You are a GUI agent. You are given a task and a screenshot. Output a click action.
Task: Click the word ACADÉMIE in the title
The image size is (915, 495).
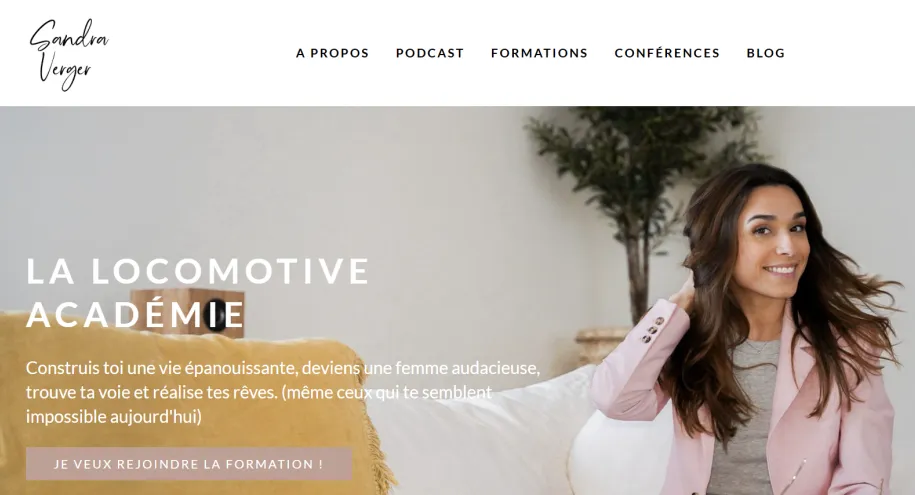click(135, 315)
